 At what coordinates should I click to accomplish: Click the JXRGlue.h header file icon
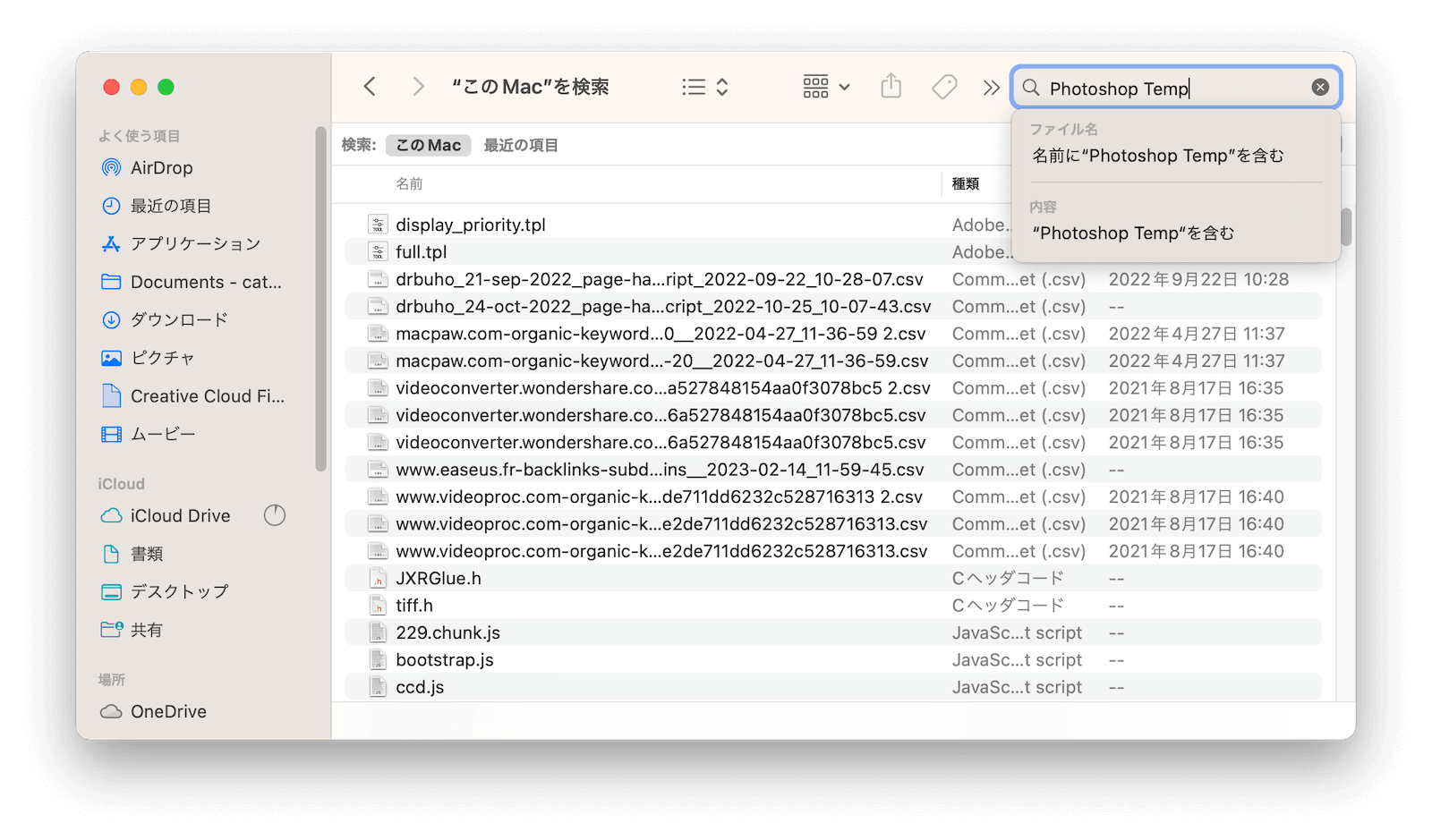(x=379, y=578)
